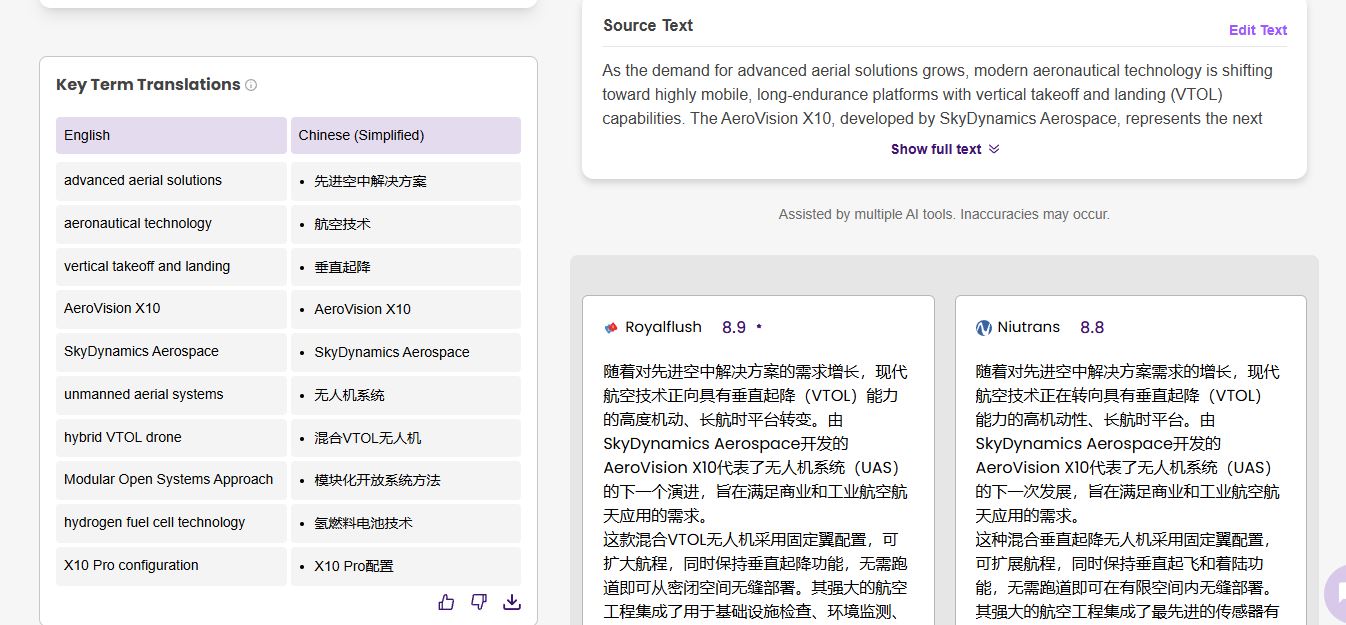This screenshot has height=625, width=1346.
Task: Click the hydrogen fuel cell technology term
Action: [x=154, y=522]
